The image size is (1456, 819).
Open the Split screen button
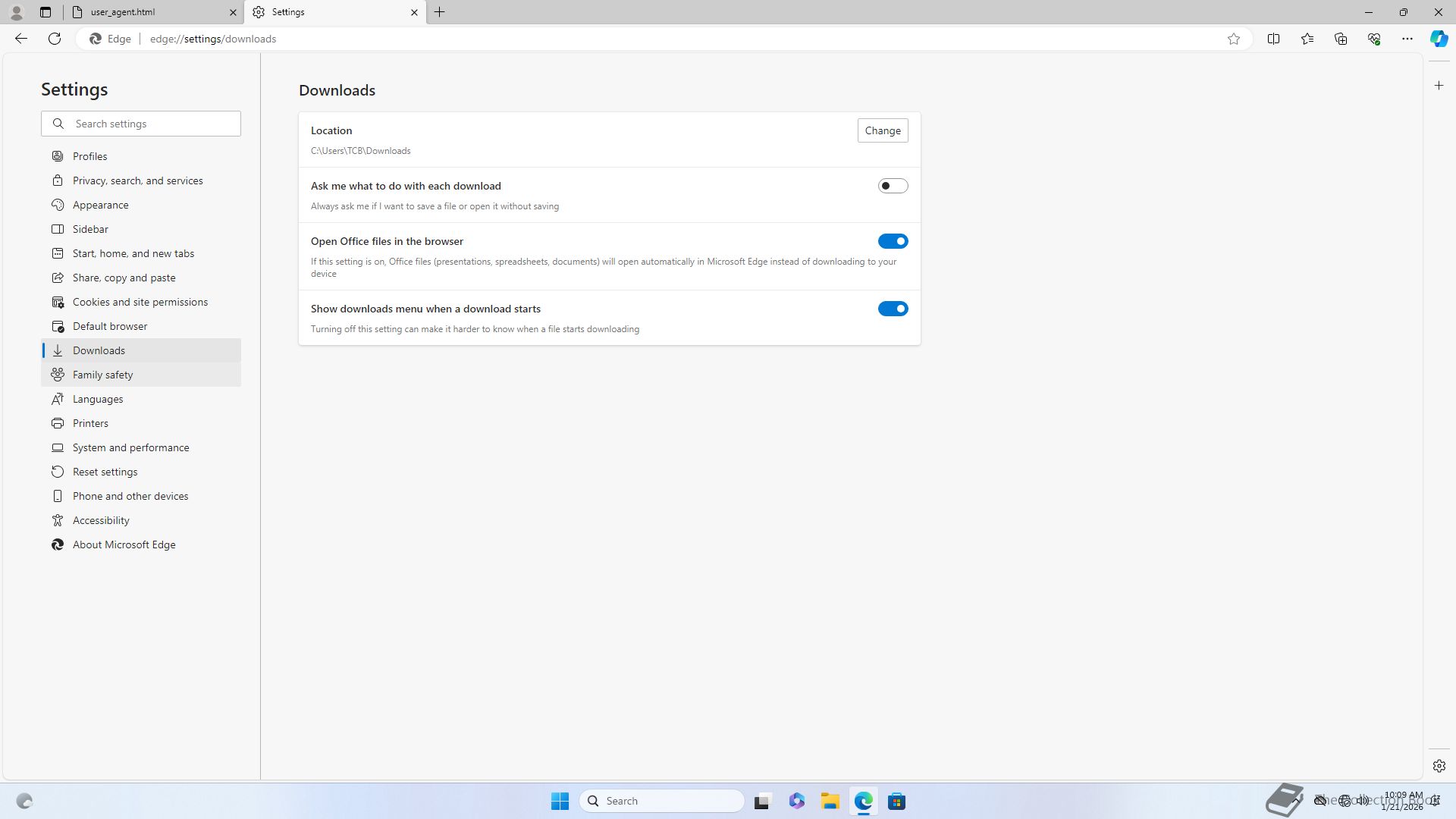click(1273, 39)
